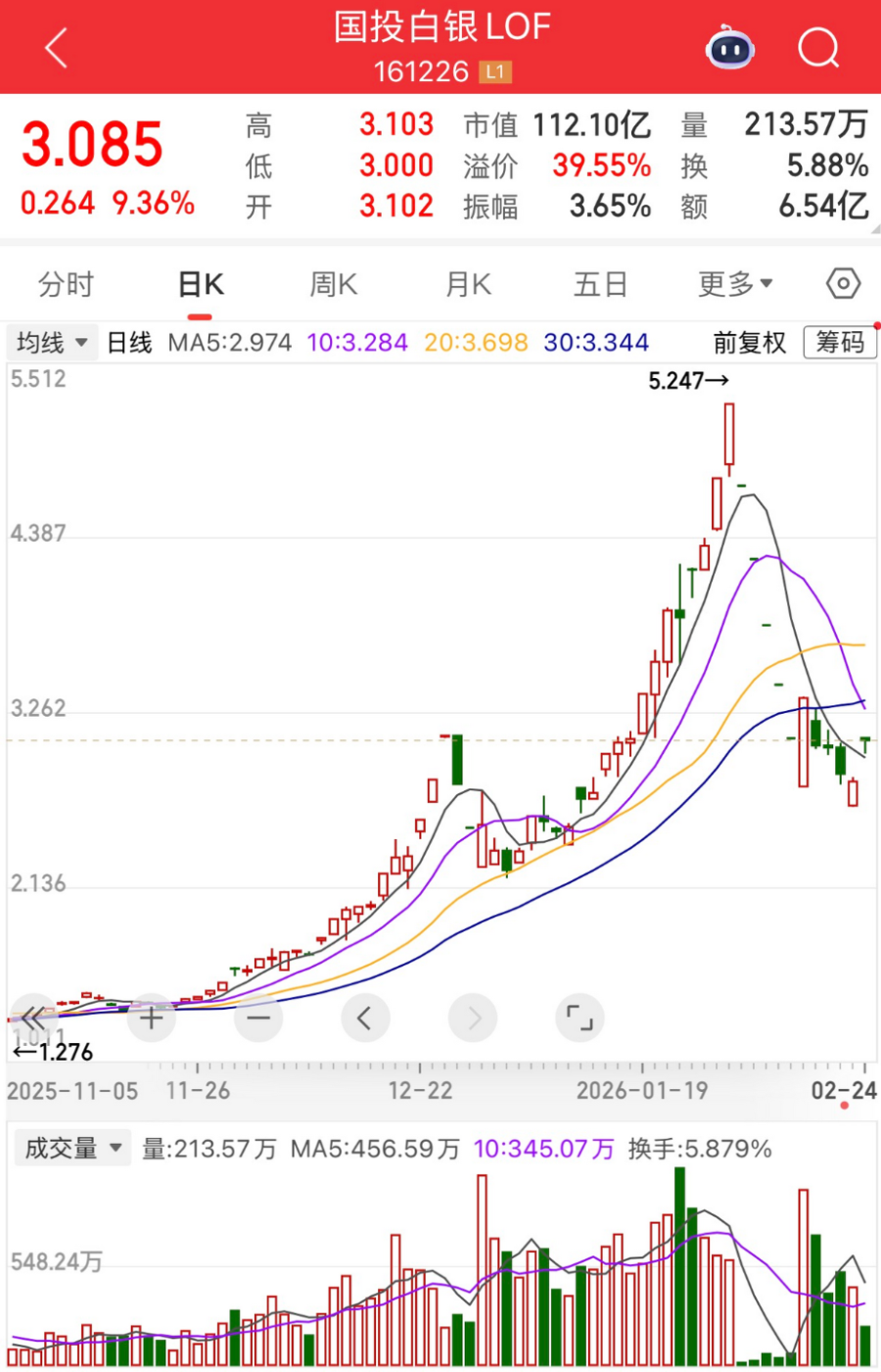Select the 周K weekly tab
This screenshot has height=1372, width=881.
[333, 284]
